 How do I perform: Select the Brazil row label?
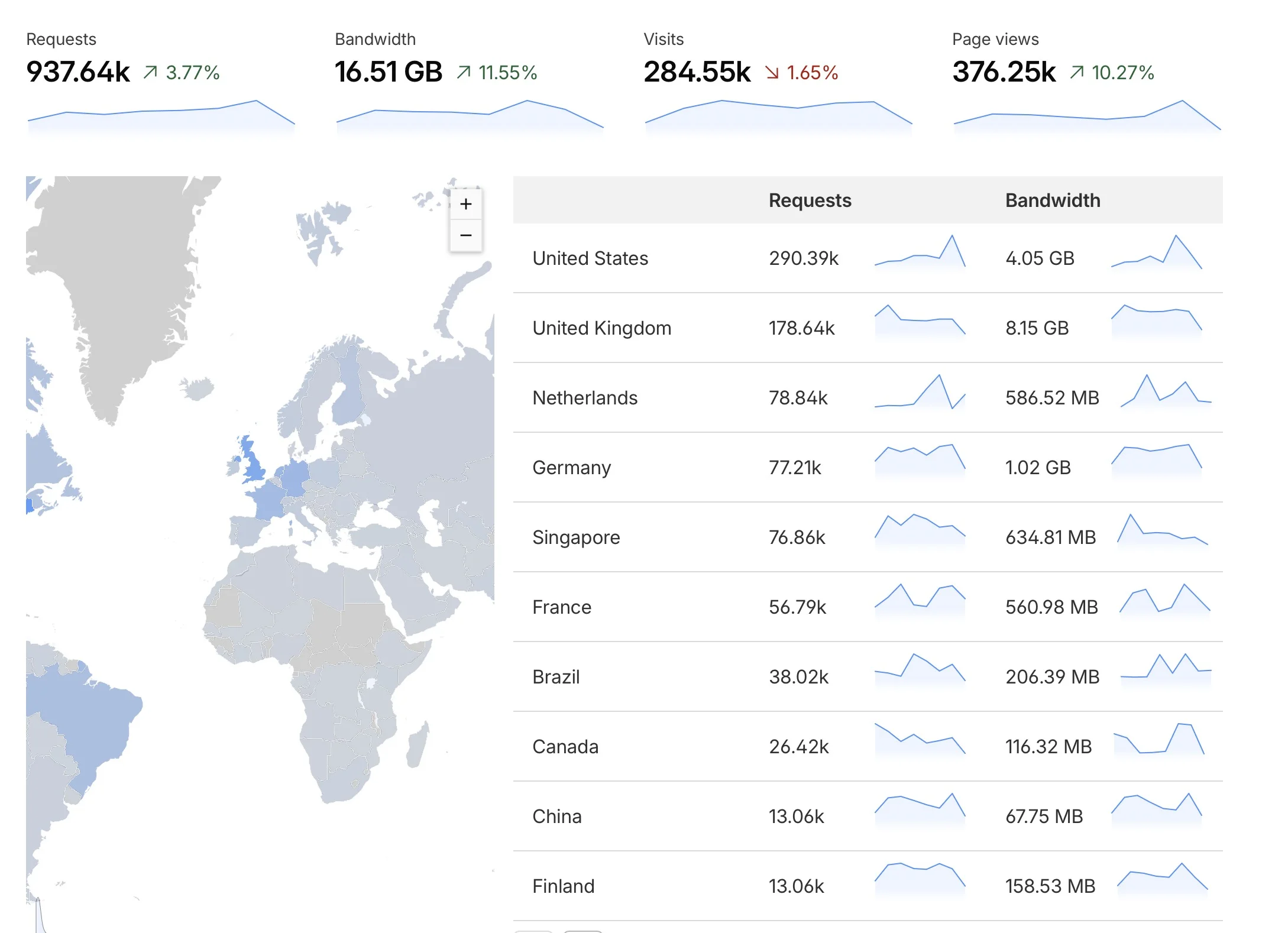[556, 677]
